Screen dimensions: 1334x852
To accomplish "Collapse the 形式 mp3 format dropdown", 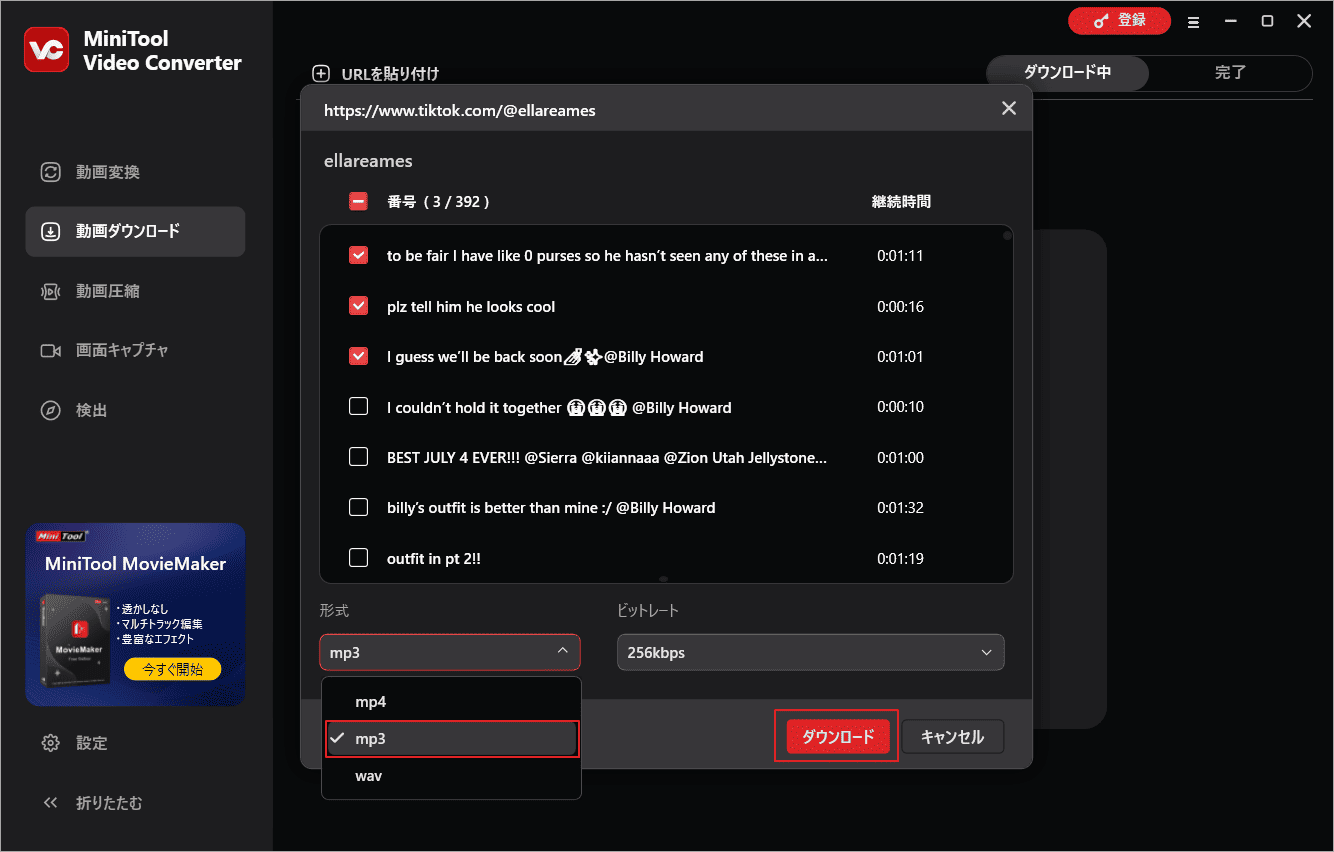I will click(450, 653).
